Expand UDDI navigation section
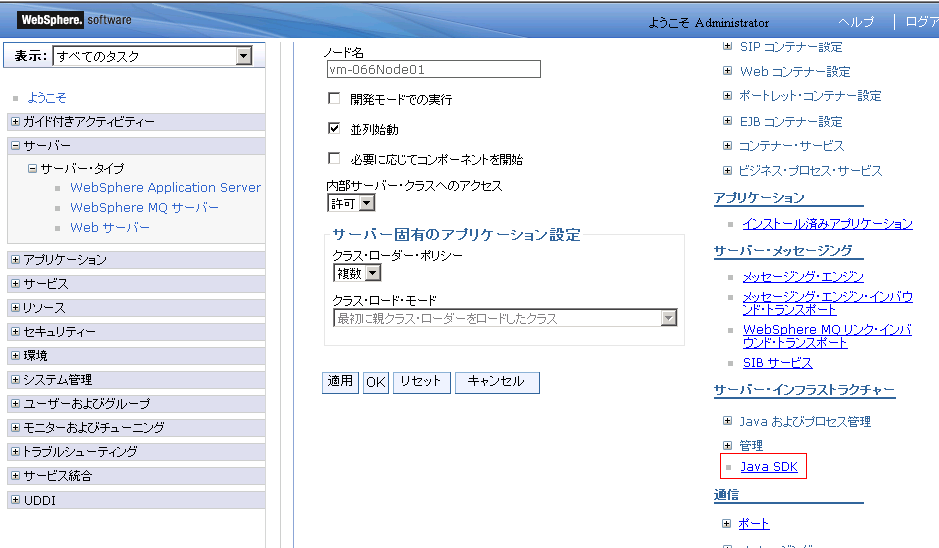The image size is (939, 548). (16, 499)
